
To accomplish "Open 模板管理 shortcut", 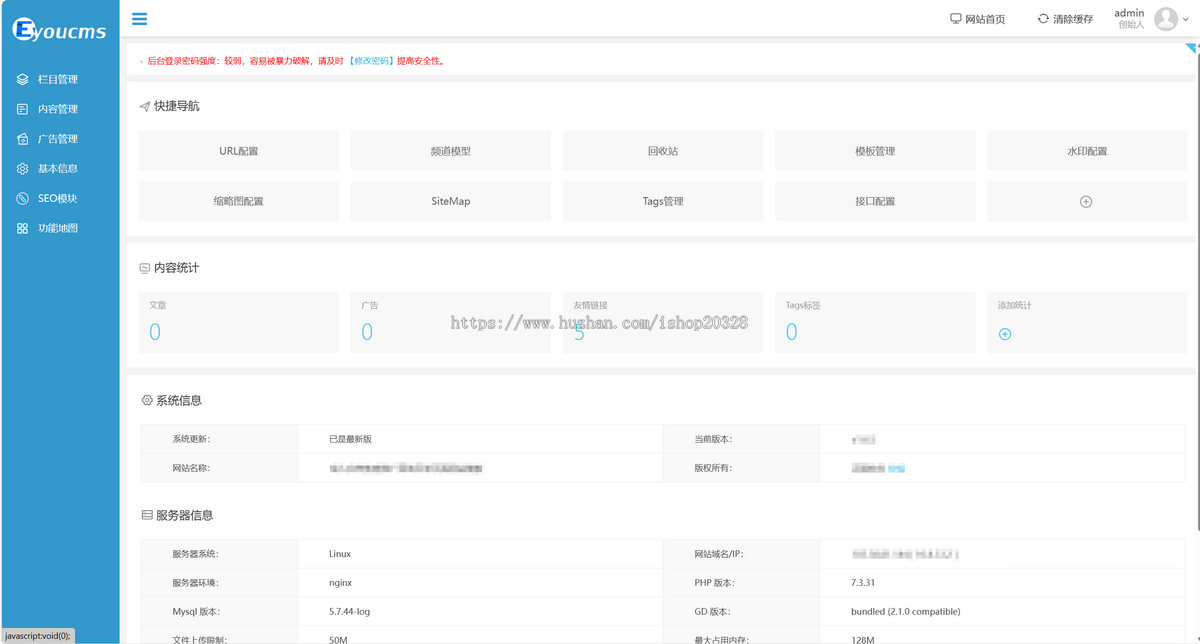I will pyautogui.click(x=875, y=151).
